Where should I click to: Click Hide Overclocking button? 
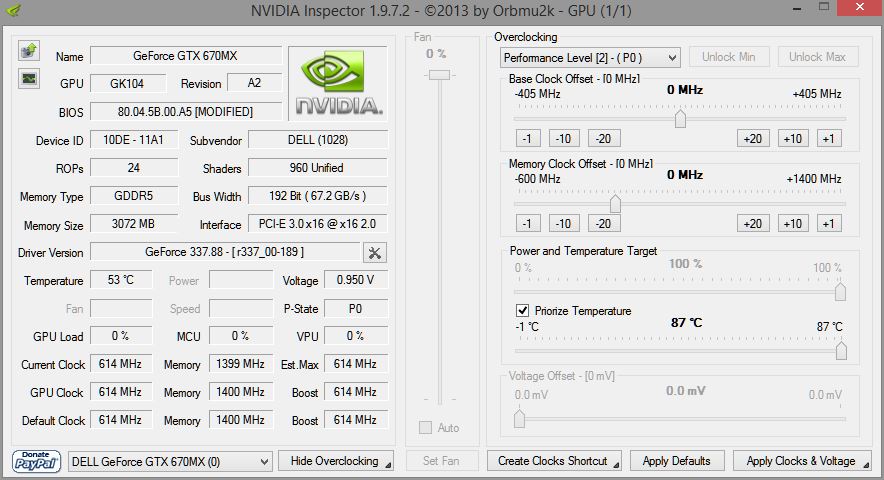[x=336, y=461]
